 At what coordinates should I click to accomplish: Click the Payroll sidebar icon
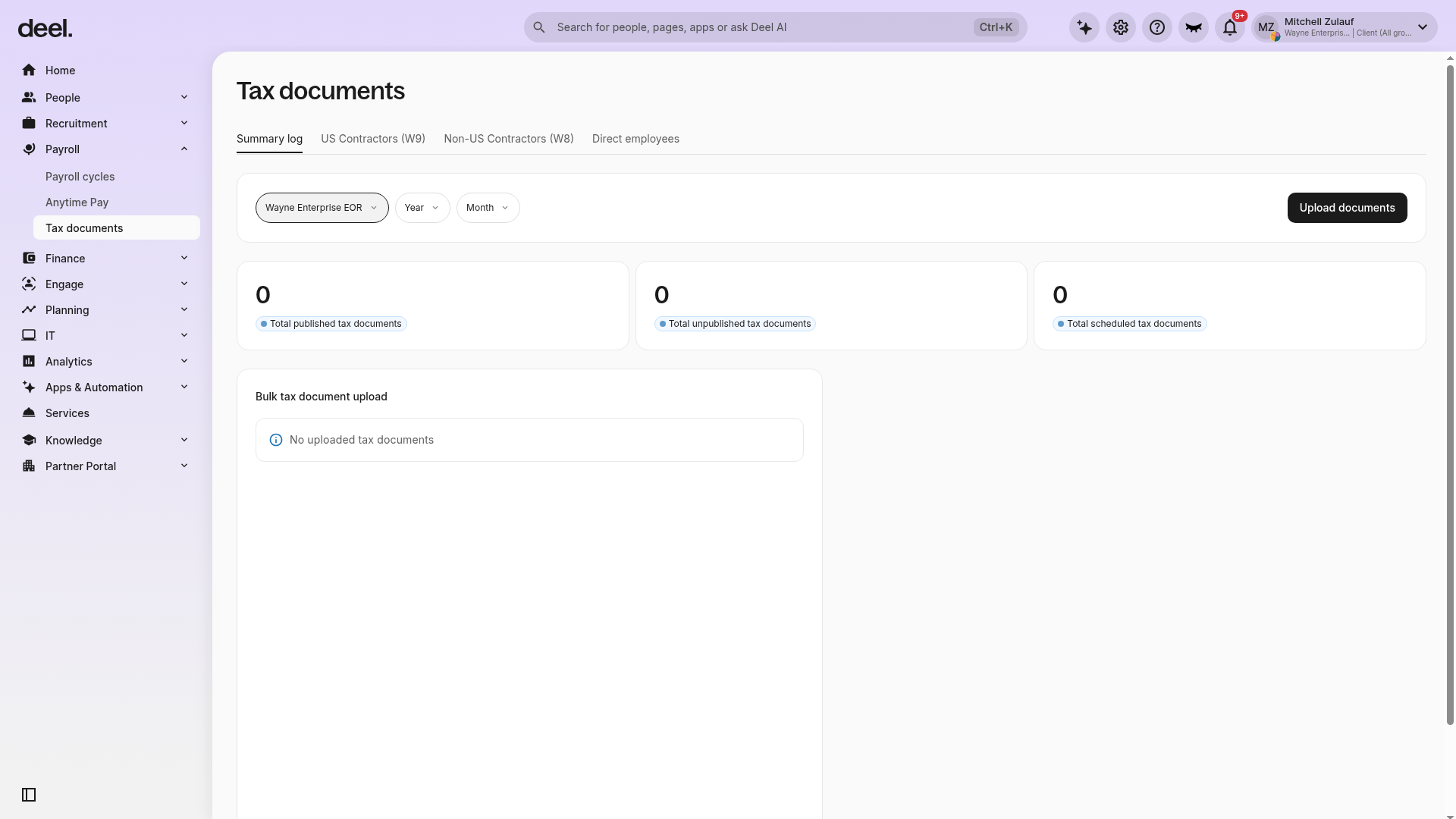[29, 149]
